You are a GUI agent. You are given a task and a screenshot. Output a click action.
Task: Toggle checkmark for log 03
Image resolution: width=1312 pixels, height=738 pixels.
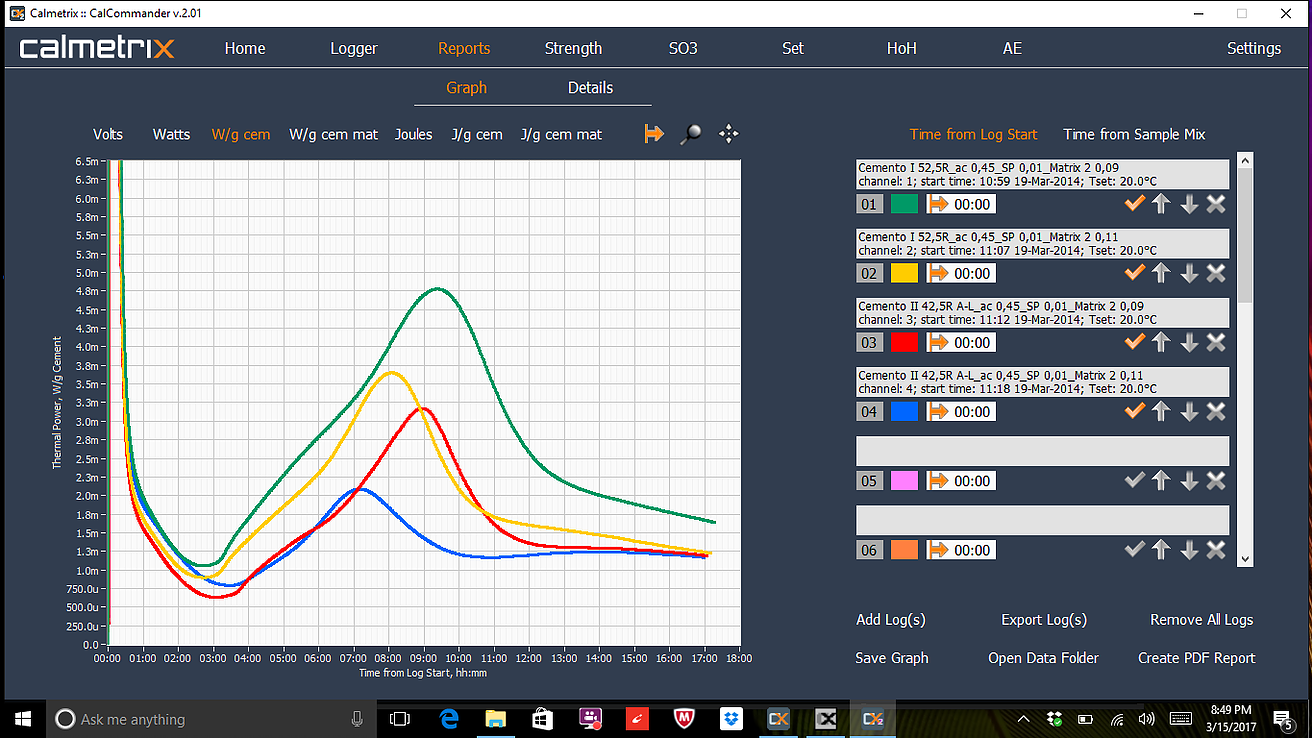click(x=1134, y=342)
